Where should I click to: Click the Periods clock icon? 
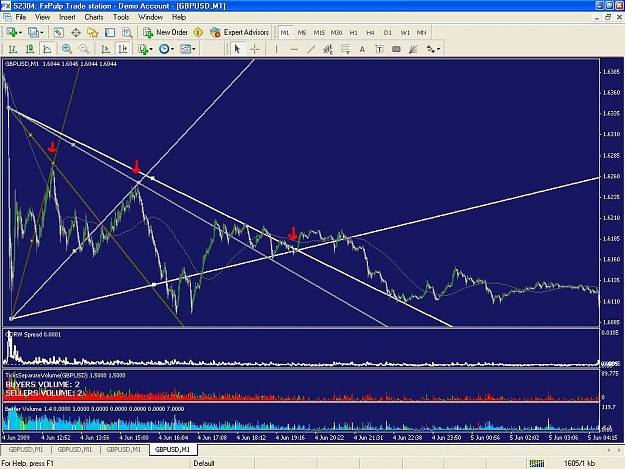click(x=164, y=49)
